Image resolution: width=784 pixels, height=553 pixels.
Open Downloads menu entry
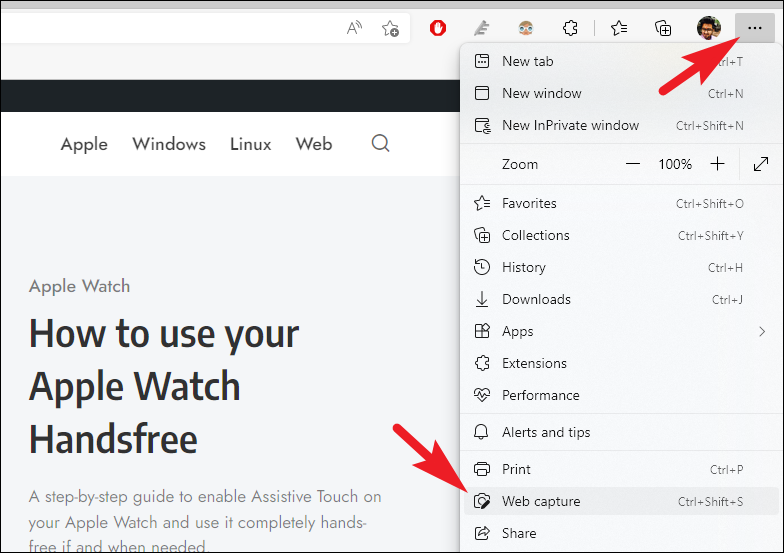tap(621, 300)
